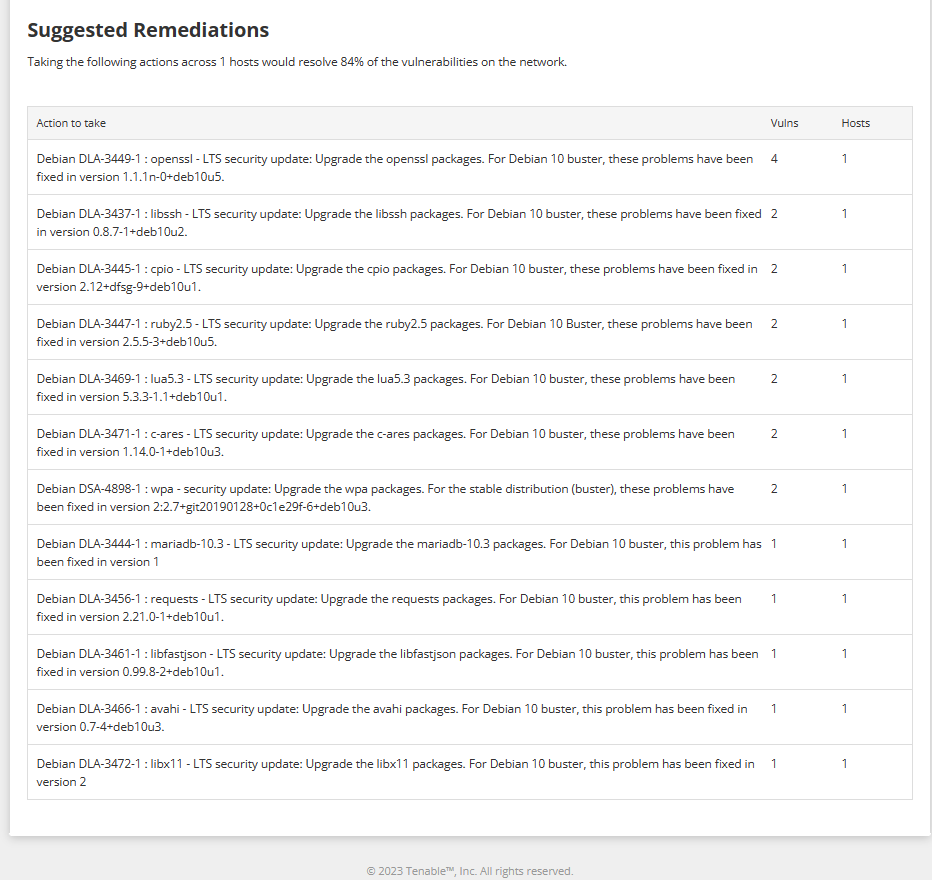Click the libx11 DLA-3472-1 remediation row

click(x=470, y=772)
